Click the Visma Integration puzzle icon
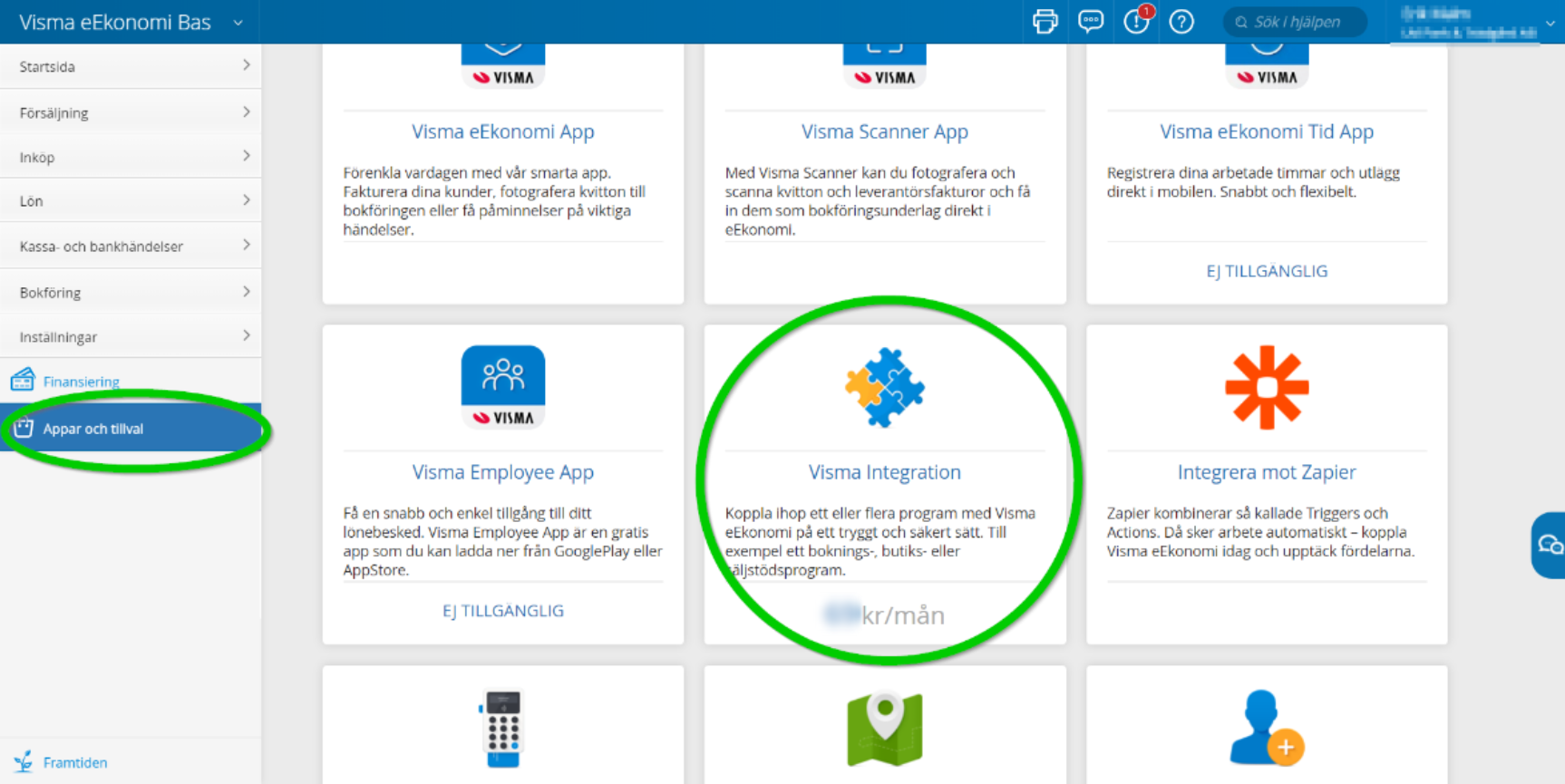The height and width of the screenshot is (784, 1565). click(x=885, y=387)
